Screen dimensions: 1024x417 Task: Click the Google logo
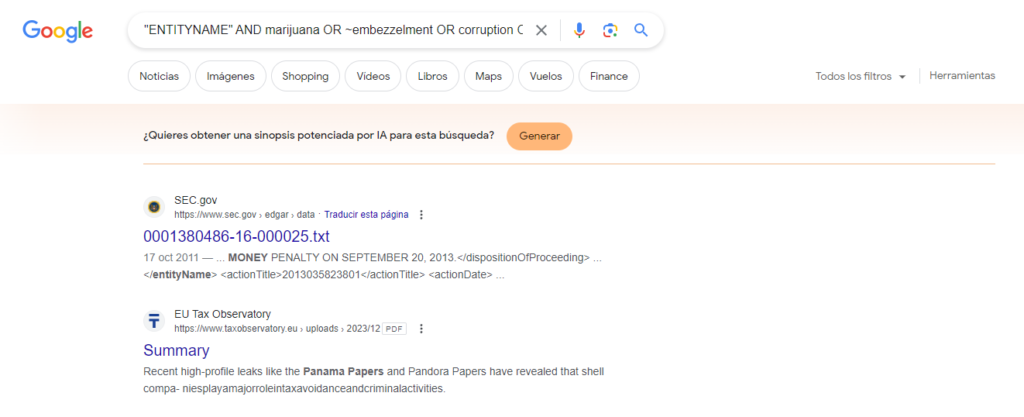coord(57,31)
